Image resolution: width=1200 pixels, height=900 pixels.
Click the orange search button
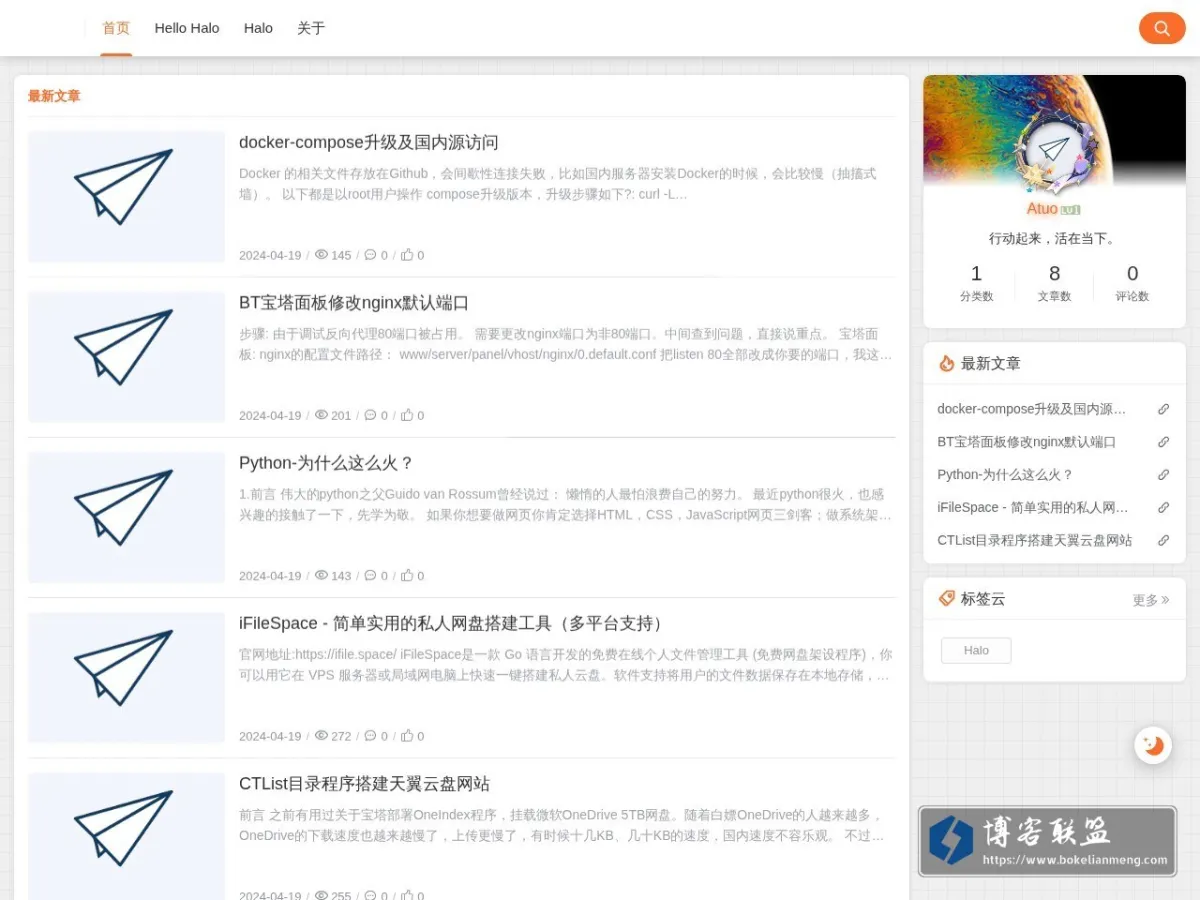click(1162, 28)
